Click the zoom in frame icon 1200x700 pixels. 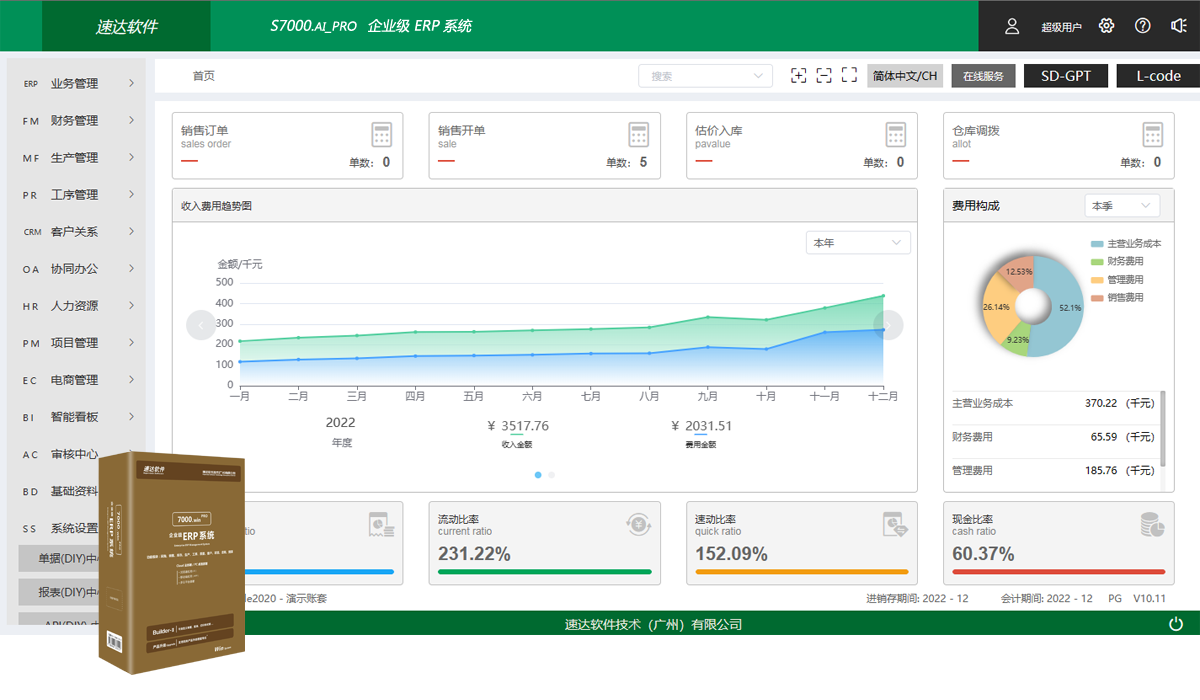click(798, 76)
